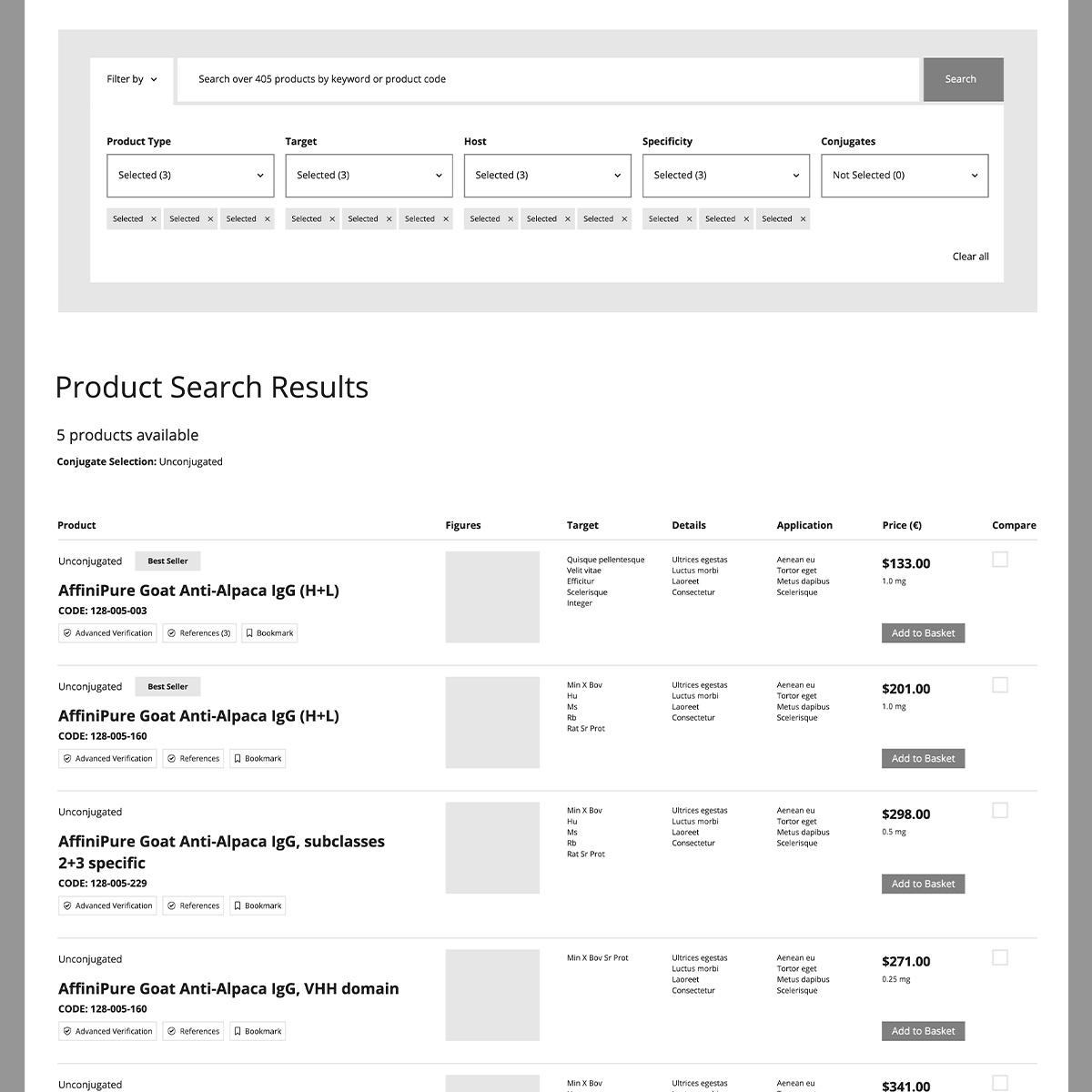Tick the Compare checkbox for the $133.00 product
The image size is (1092, 1092).
(1000, 560)
